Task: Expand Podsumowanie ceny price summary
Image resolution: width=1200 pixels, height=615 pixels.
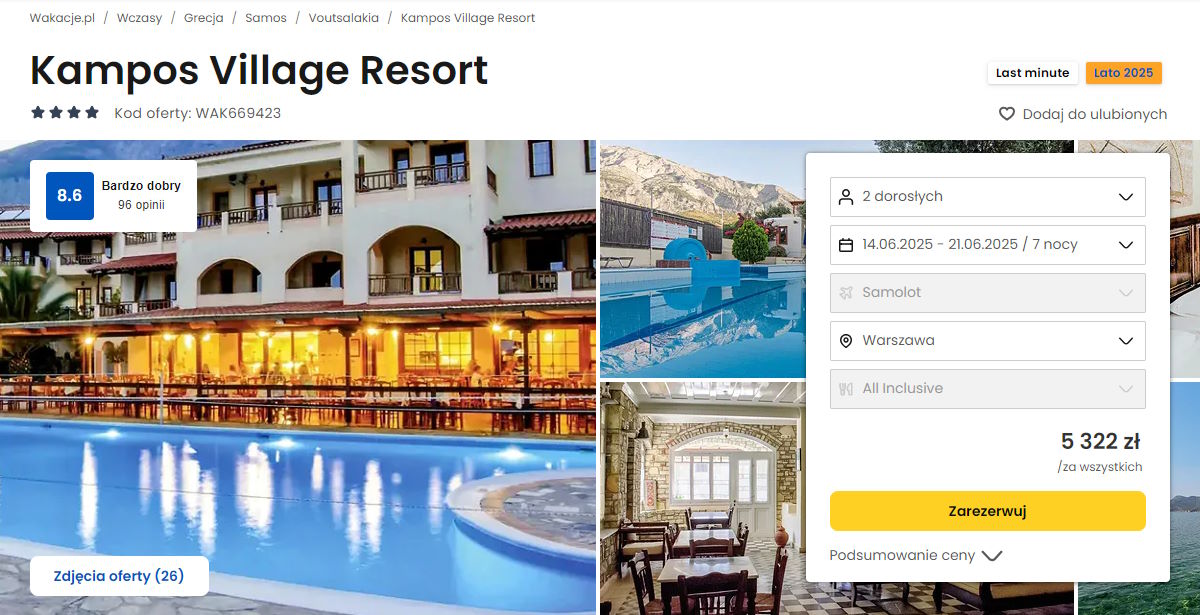Action: [915, 556]
